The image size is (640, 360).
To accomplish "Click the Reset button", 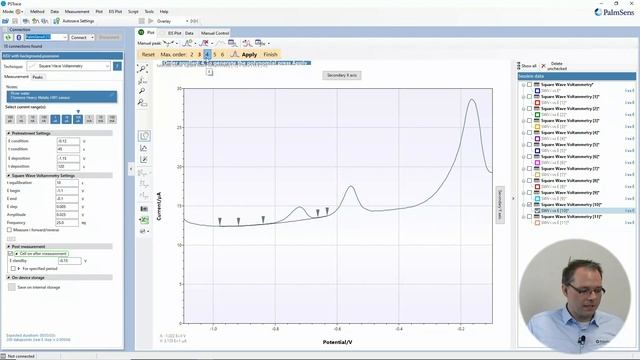I will click(x=148, y=54).
